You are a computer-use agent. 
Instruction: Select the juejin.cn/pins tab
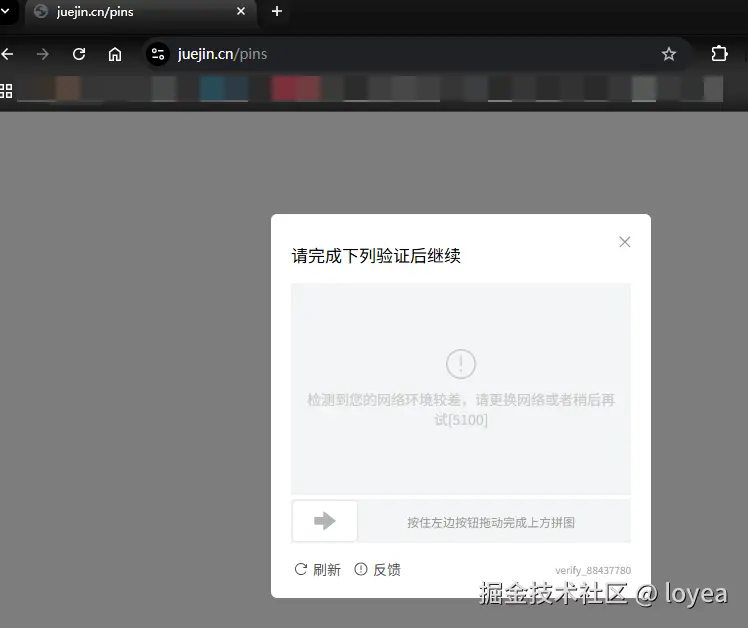[141, 11]
